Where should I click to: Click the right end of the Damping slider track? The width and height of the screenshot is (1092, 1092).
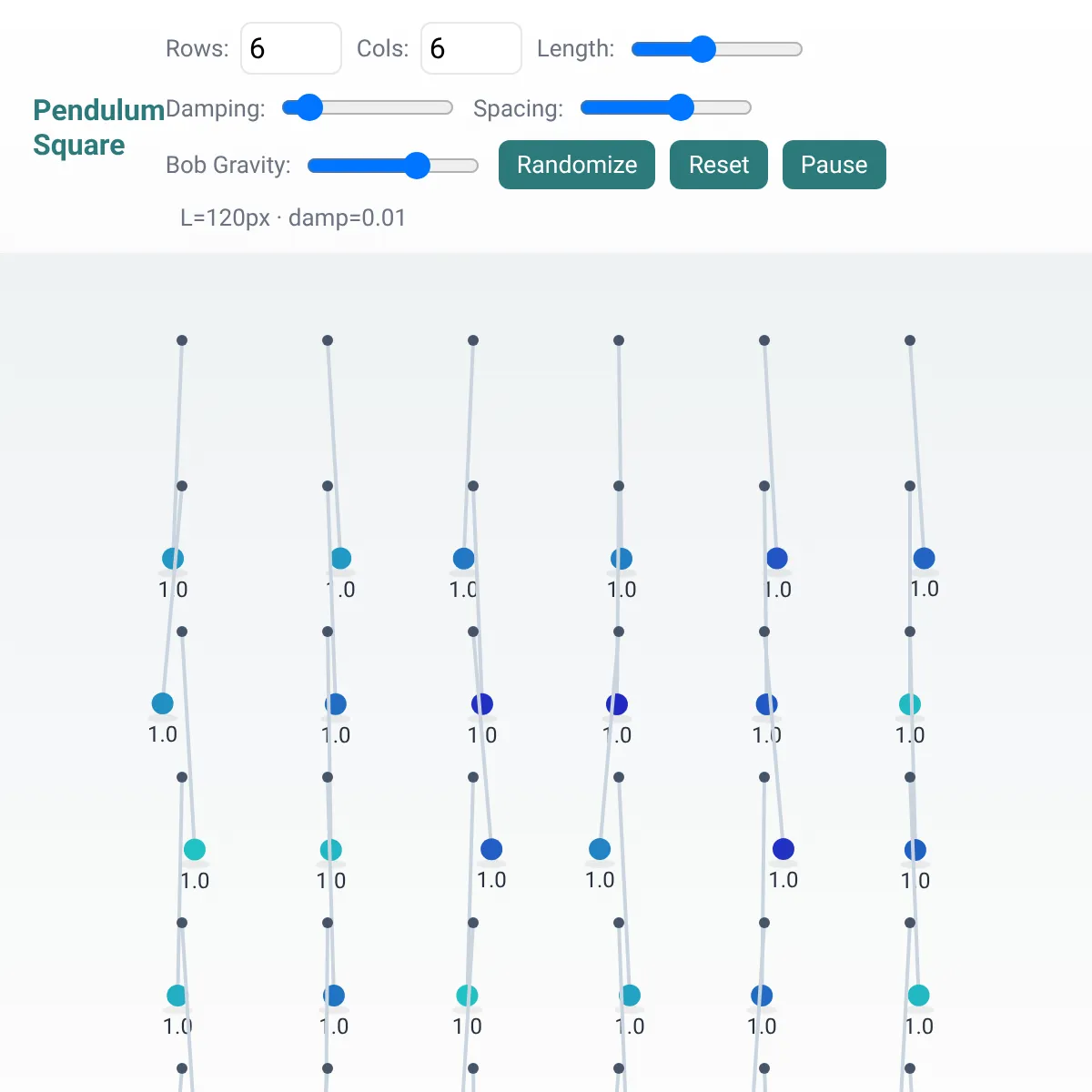tap(447, 107)
